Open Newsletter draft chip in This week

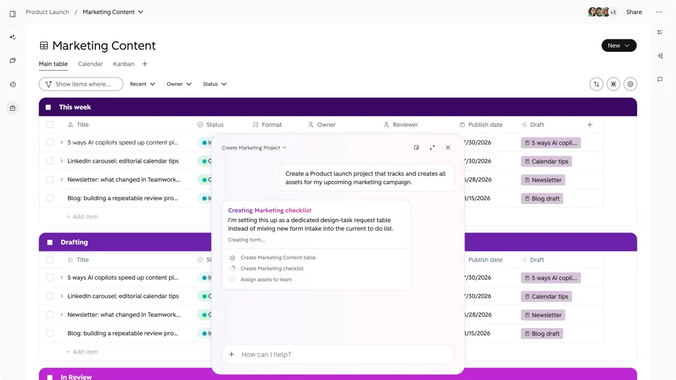point(543,180)
